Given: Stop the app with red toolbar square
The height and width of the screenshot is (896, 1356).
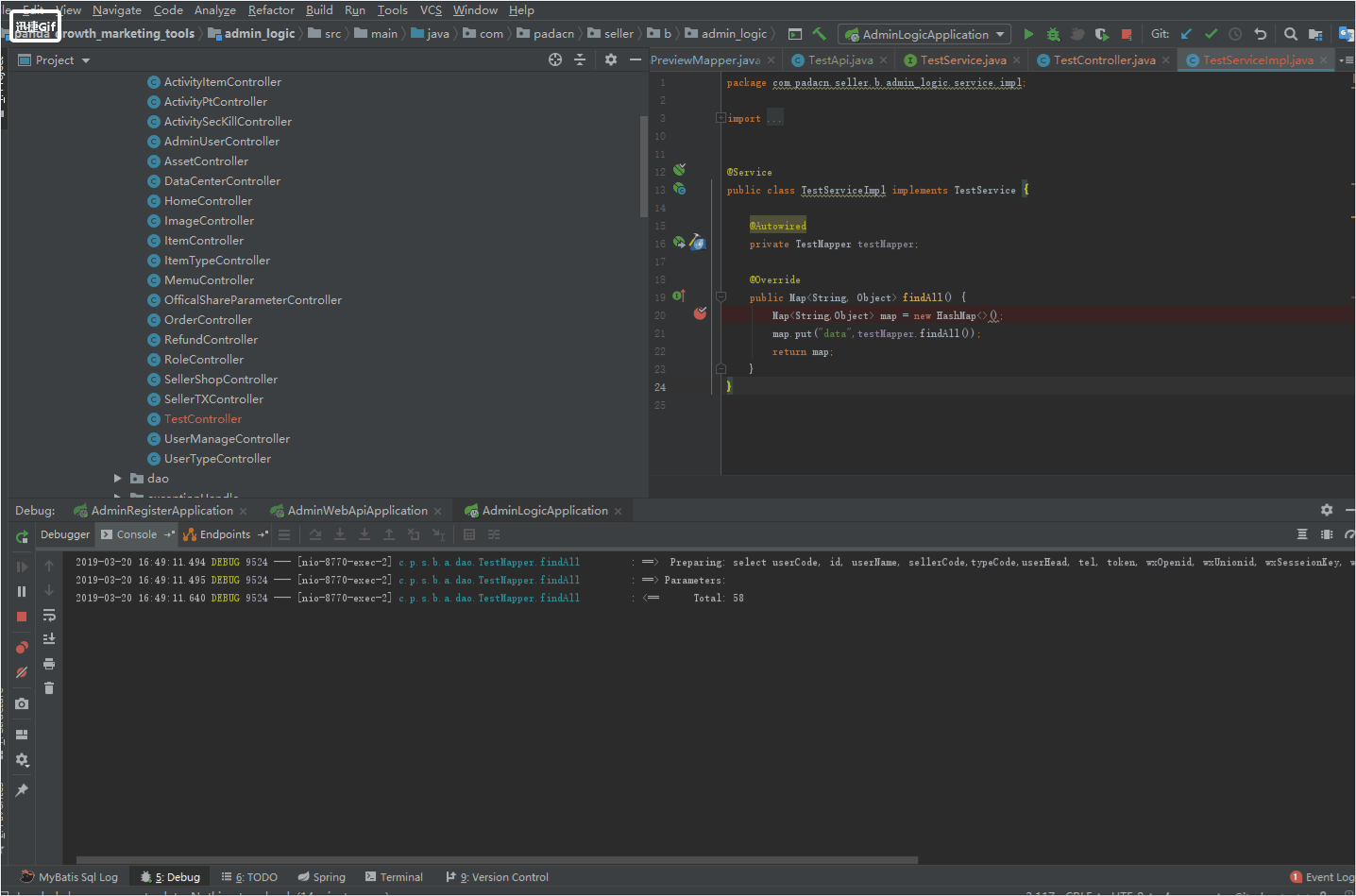Looking at the screenshot, I should pos(1127,34).
